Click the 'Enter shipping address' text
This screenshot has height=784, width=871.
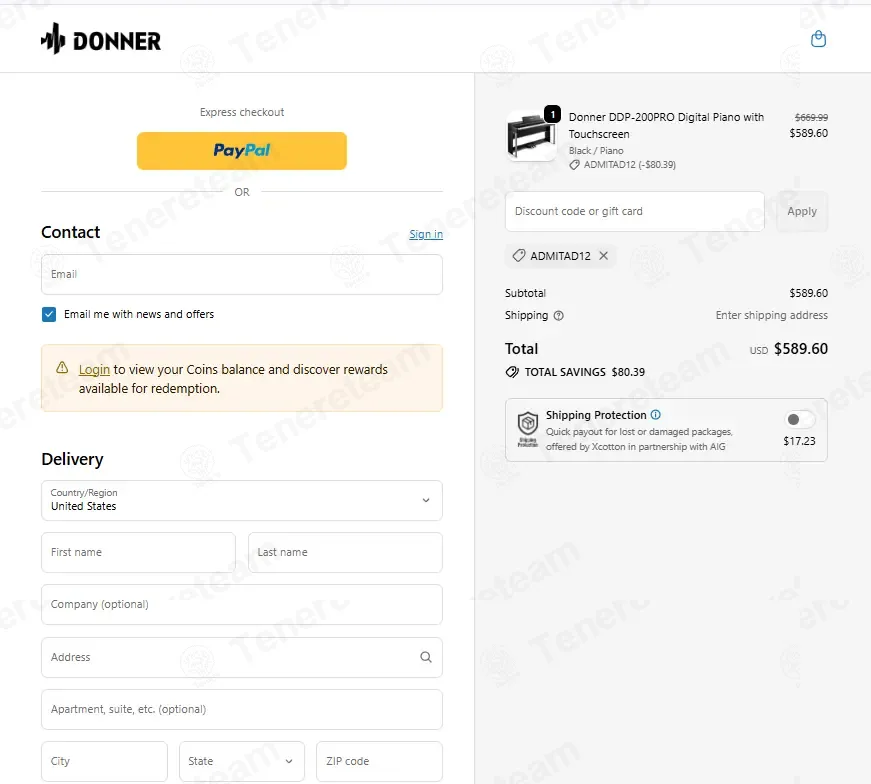tap(772, 315)
